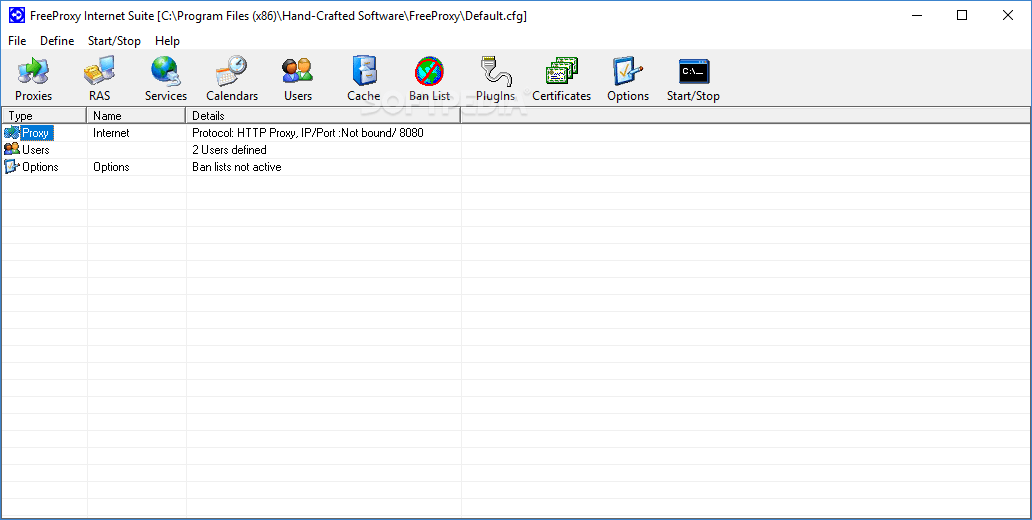The width and height of the screenshot is (1032, 520).
Task: Click the '2 Users defined' details text
Action: tap(229, 150)
